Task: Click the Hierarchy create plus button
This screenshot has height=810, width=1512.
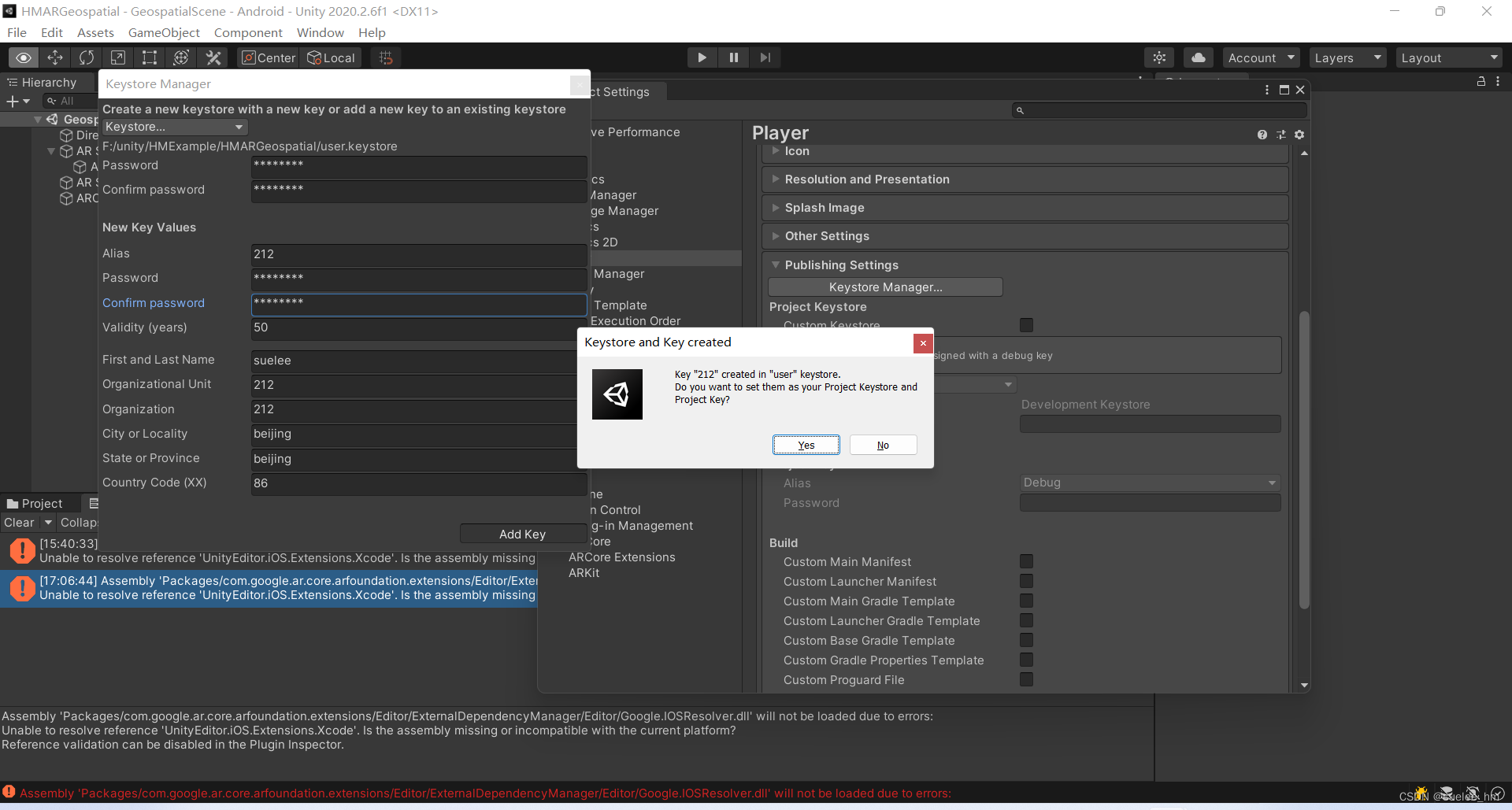Action: [17, 101]
